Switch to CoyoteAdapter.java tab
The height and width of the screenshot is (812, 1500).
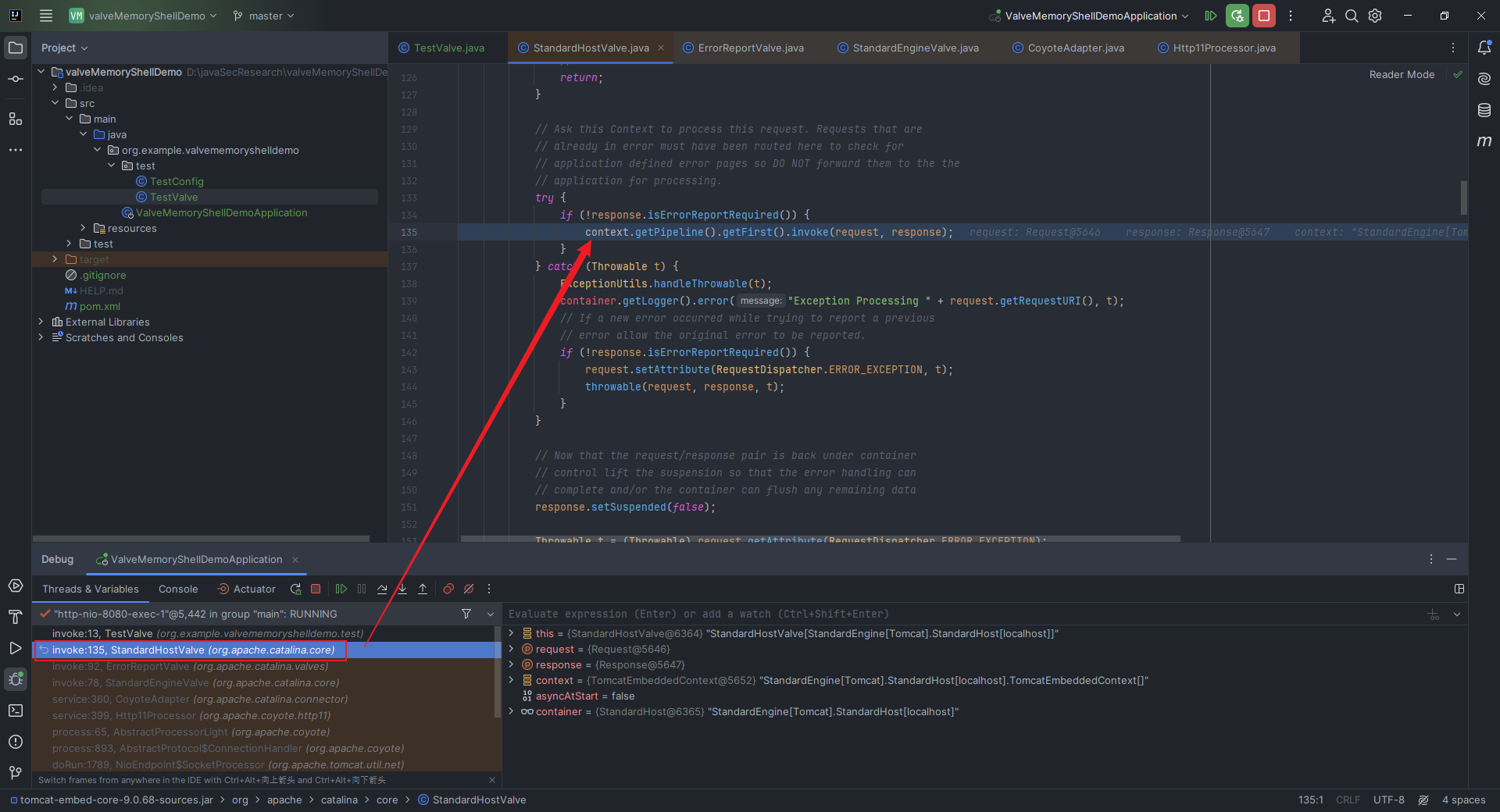[x=1068, y=48]
